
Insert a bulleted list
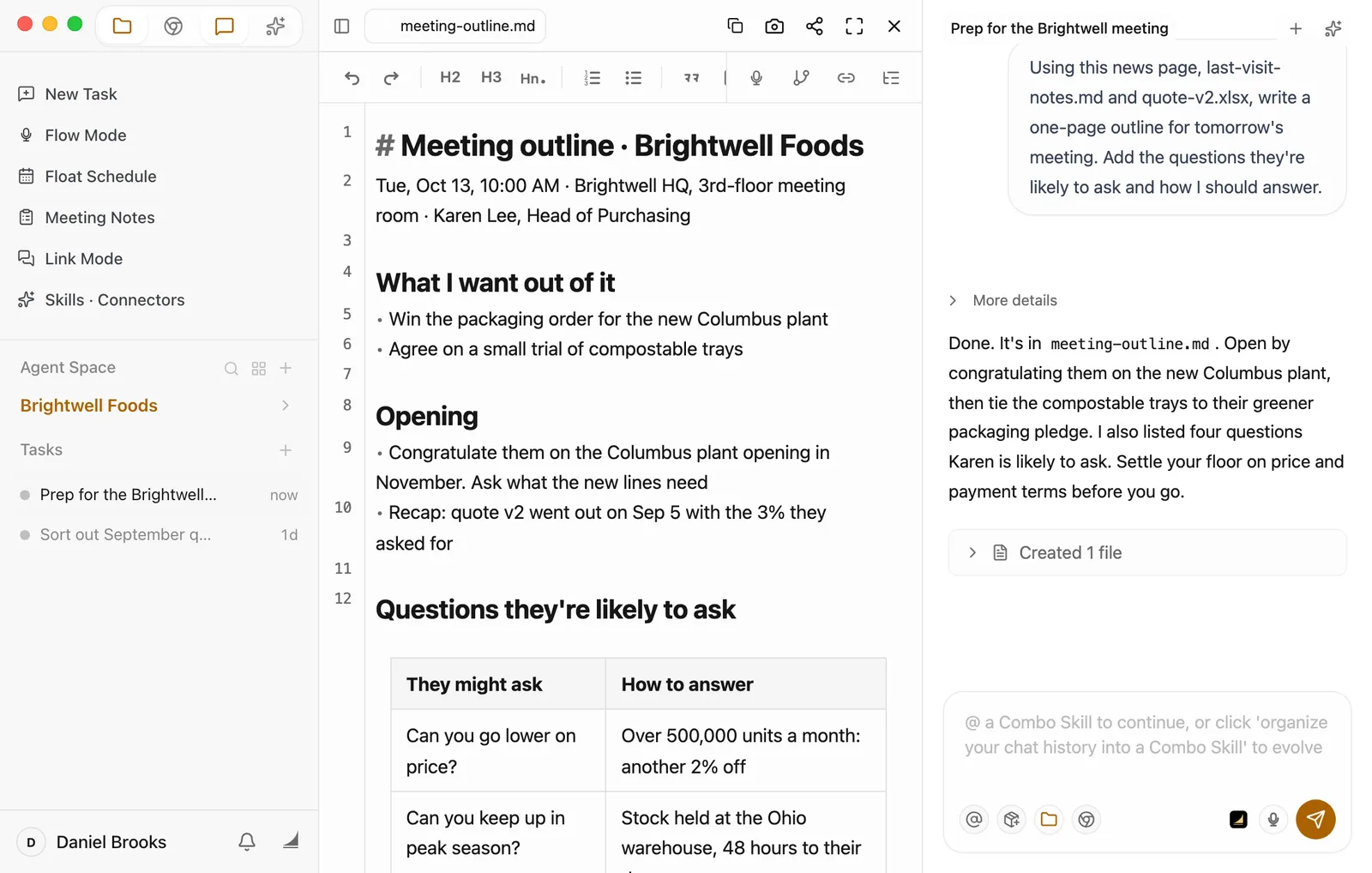[x=633, y=78]
